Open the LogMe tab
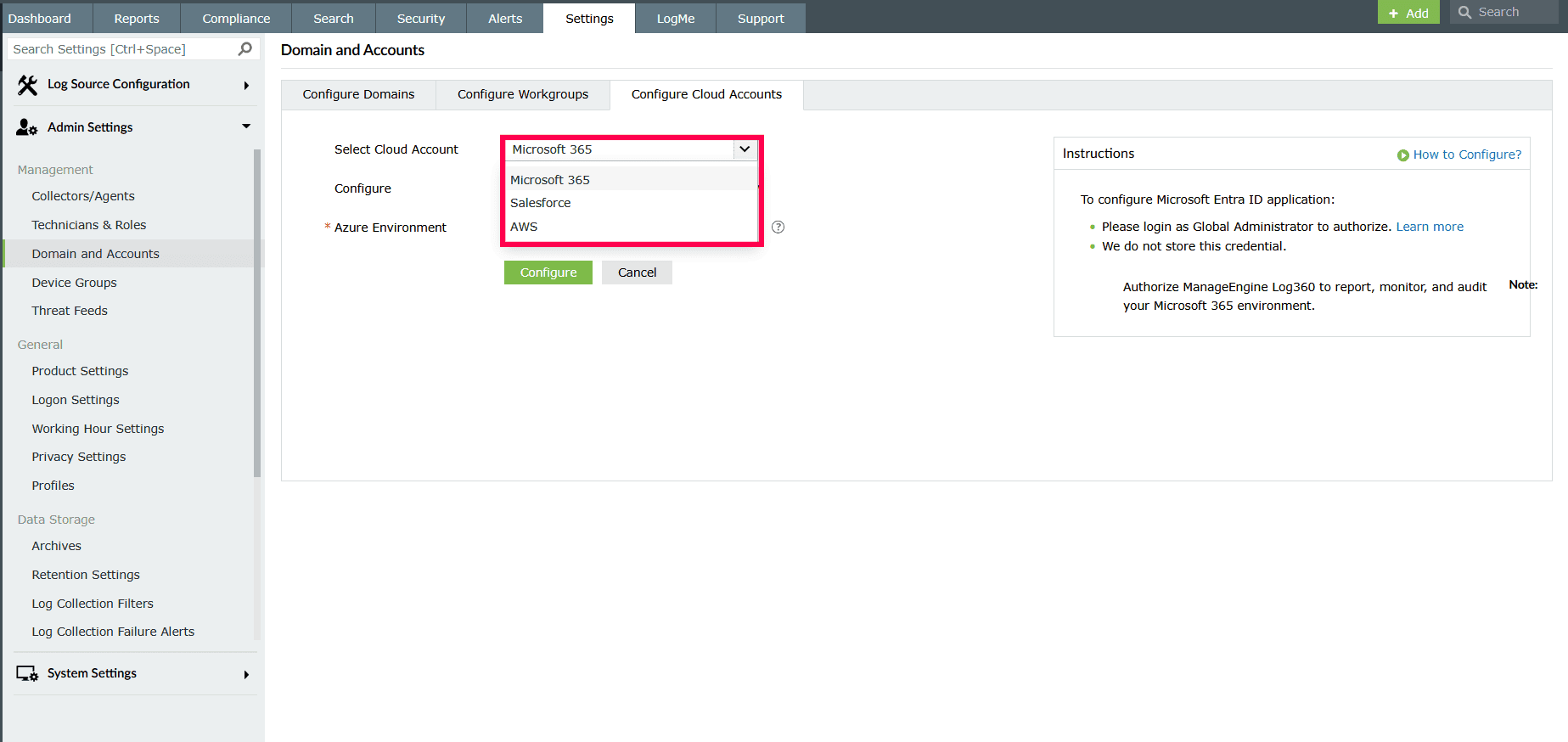 tap(676, 18)
